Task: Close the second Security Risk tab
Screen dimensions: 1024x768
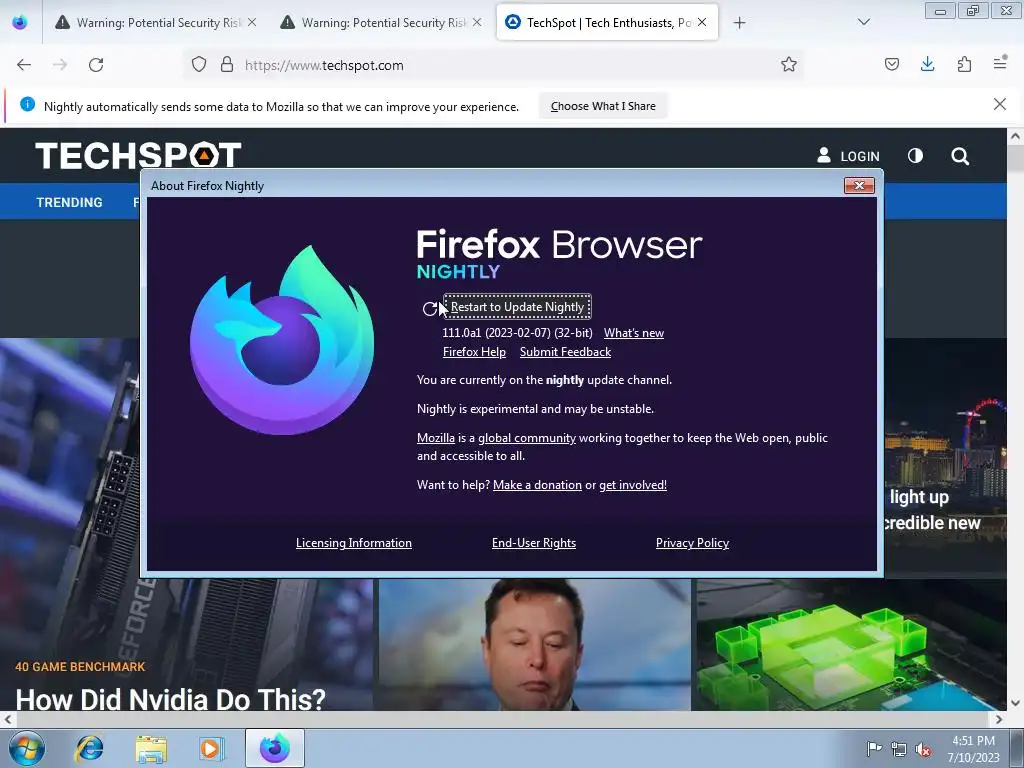Action: click(x=477, y=22)
